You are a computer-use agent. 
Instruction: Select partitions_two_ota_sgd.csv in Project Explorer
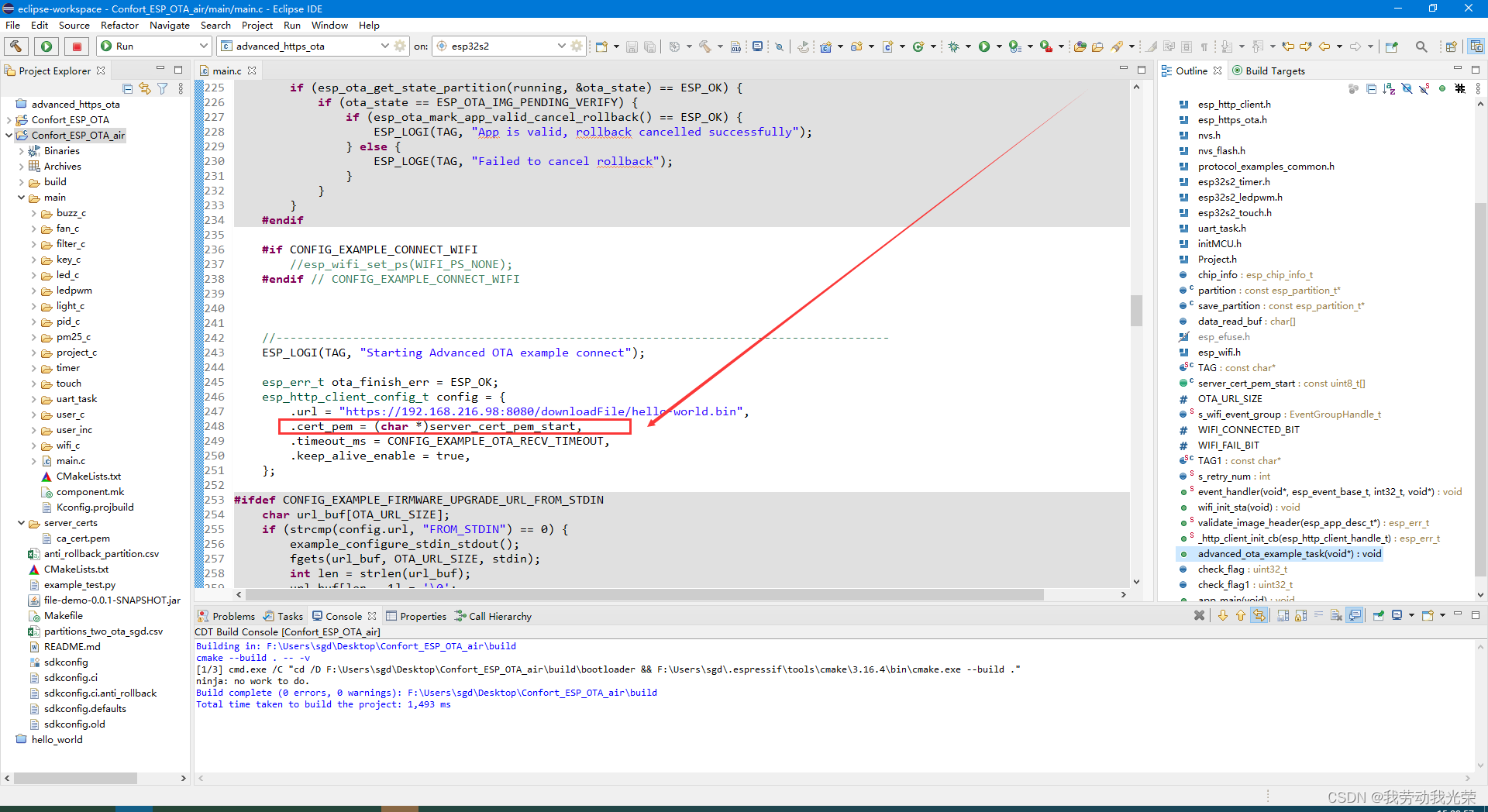103,631
